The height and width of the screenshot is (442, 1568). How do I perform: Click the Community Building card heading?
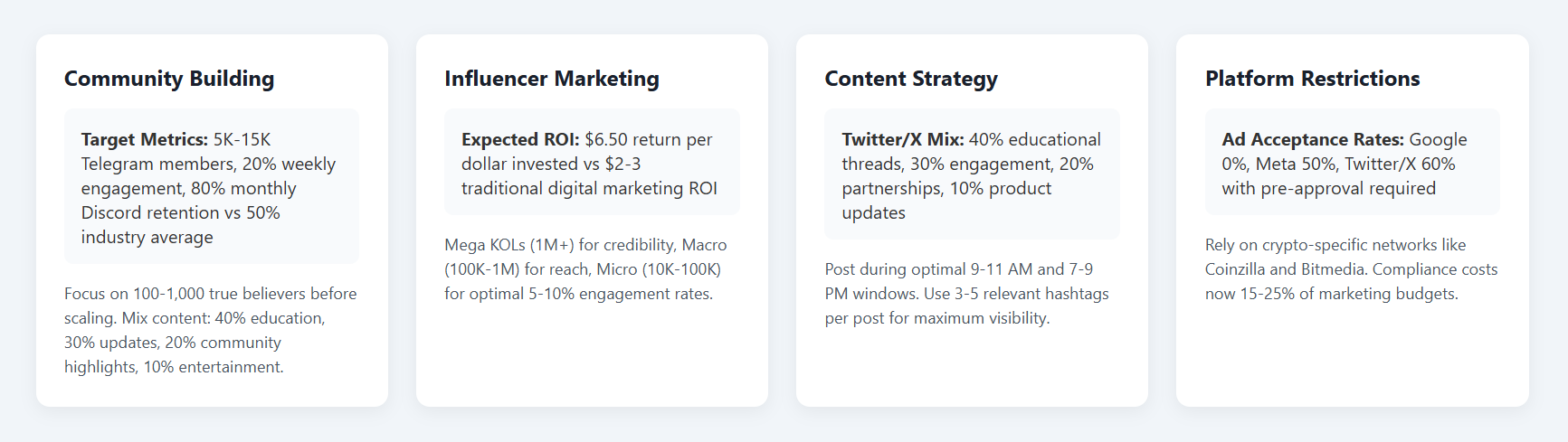click(x=169, y=79)
